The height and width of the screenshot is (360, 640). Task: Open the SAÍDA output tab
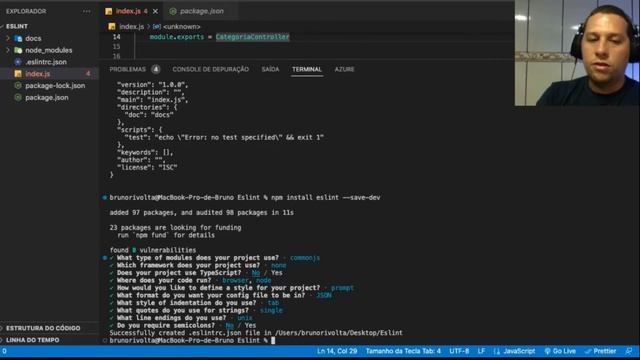pos(270,69)
